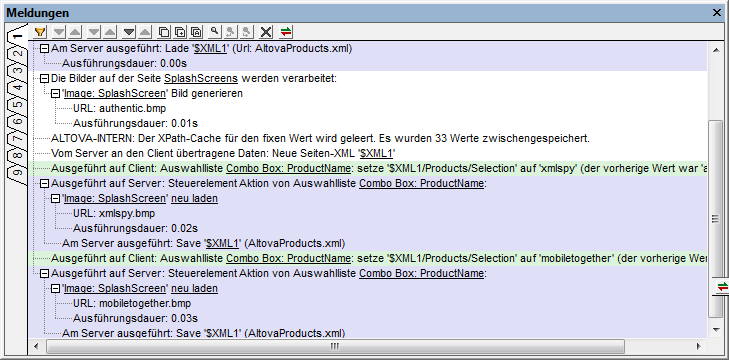The width and height of the screenshot is (729, 360).
Task: Copy the selected message with the copy icon
Action: coord(164,32)
